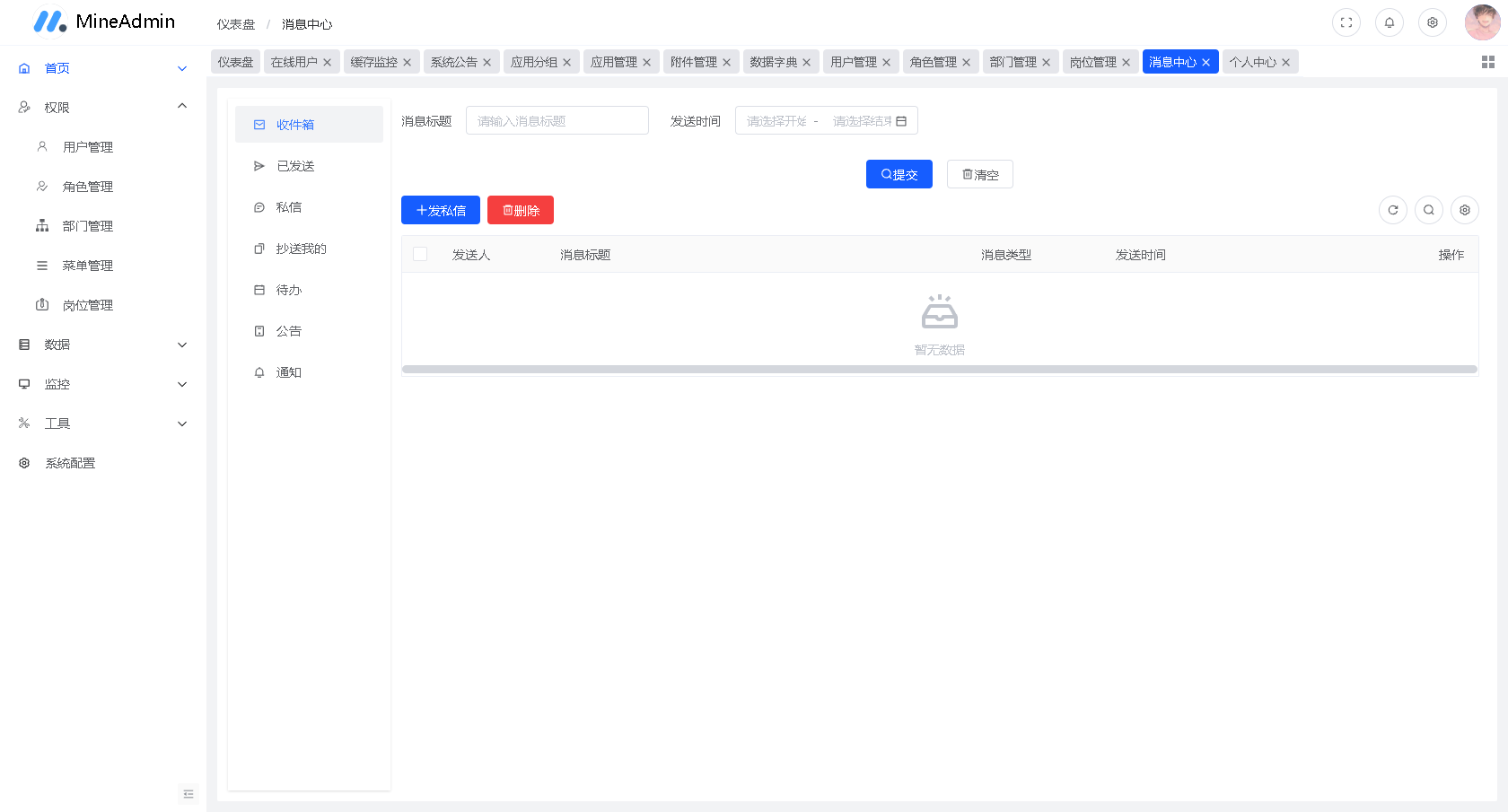1508x812 pixels.
Task: Click the user avatar picture
Action: 1482,22
